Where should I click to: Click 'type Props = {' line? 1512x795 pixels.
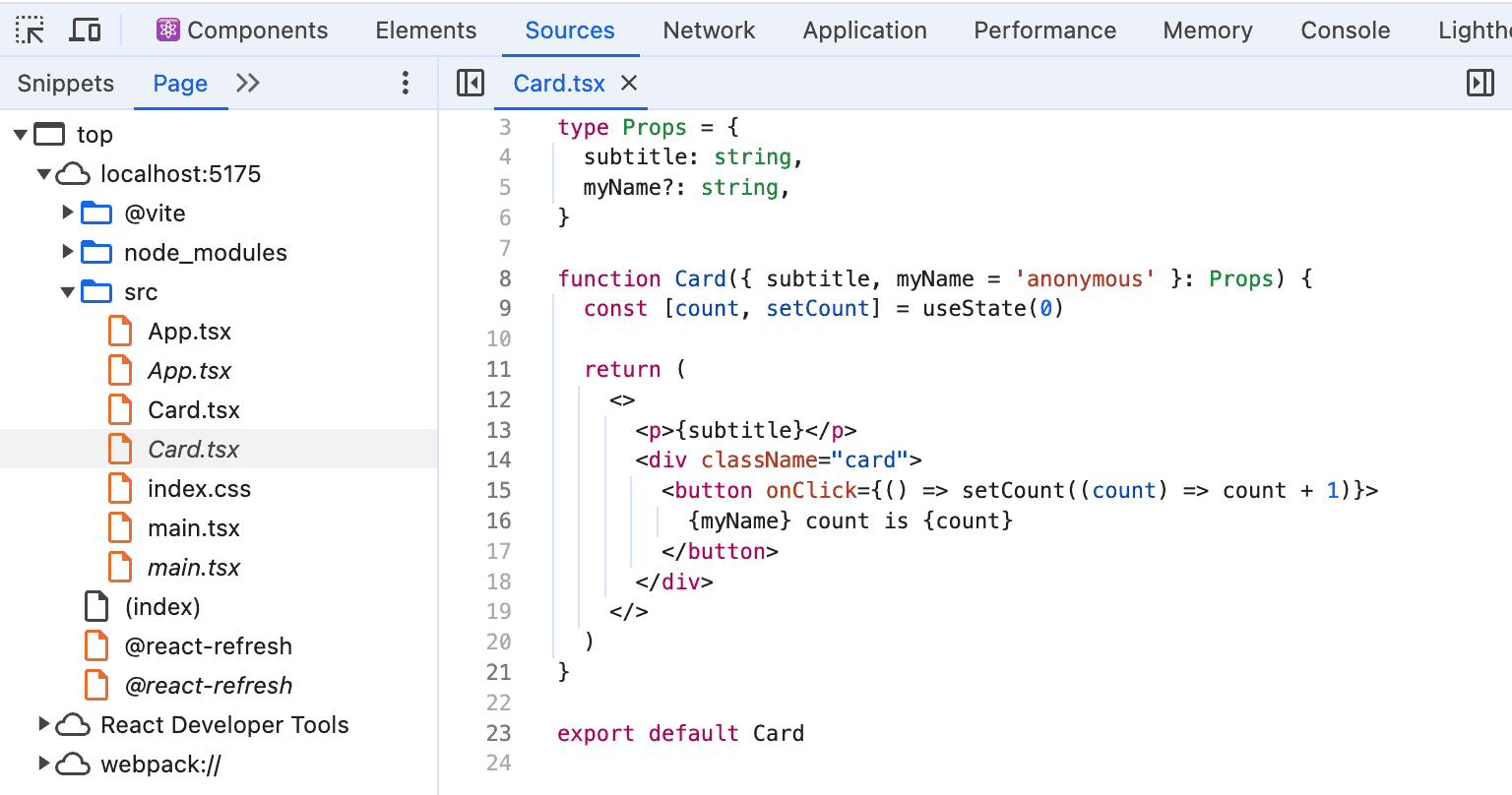coord(648,127)
